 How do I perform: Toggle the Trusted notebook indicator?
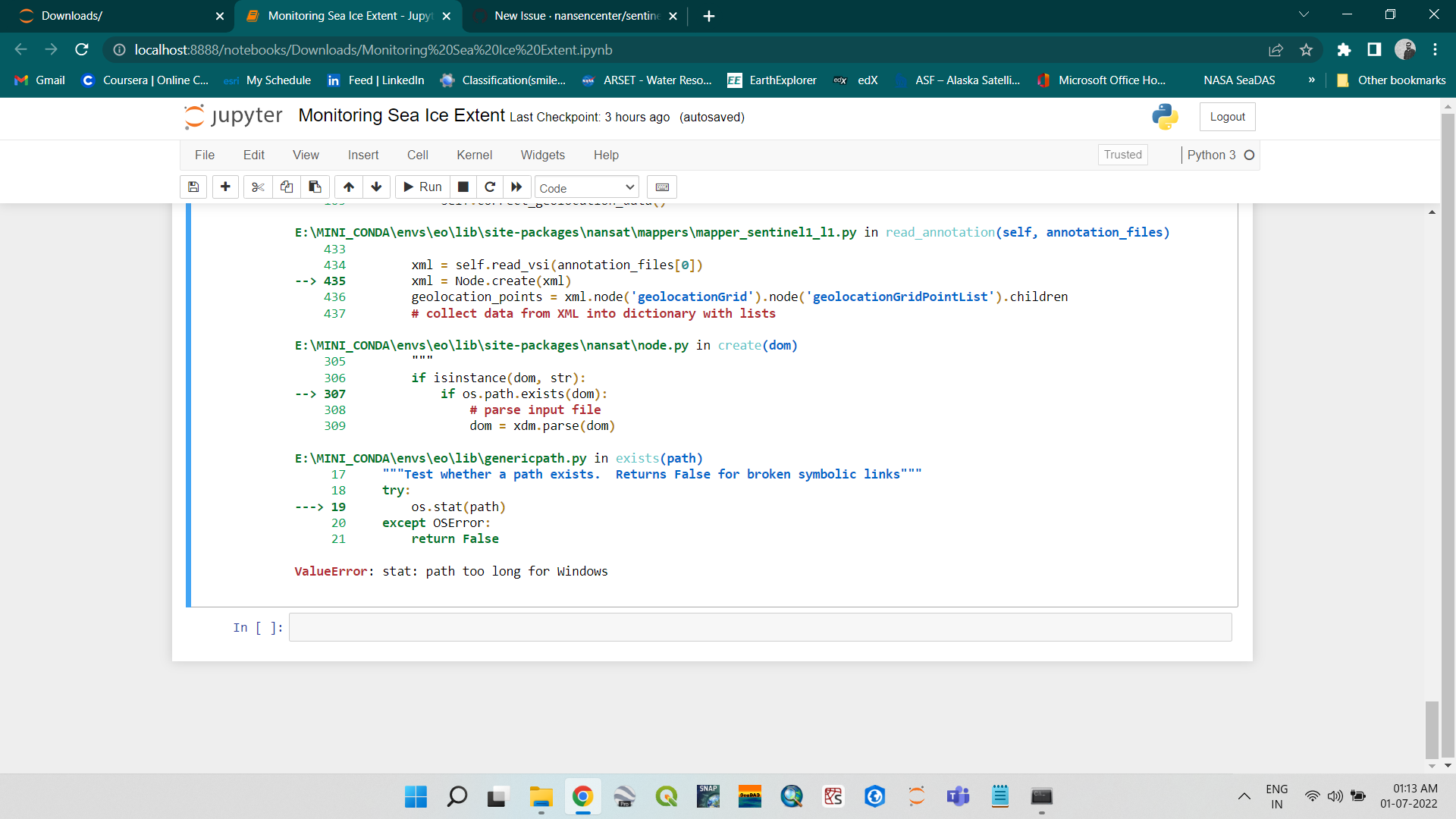1122,155
